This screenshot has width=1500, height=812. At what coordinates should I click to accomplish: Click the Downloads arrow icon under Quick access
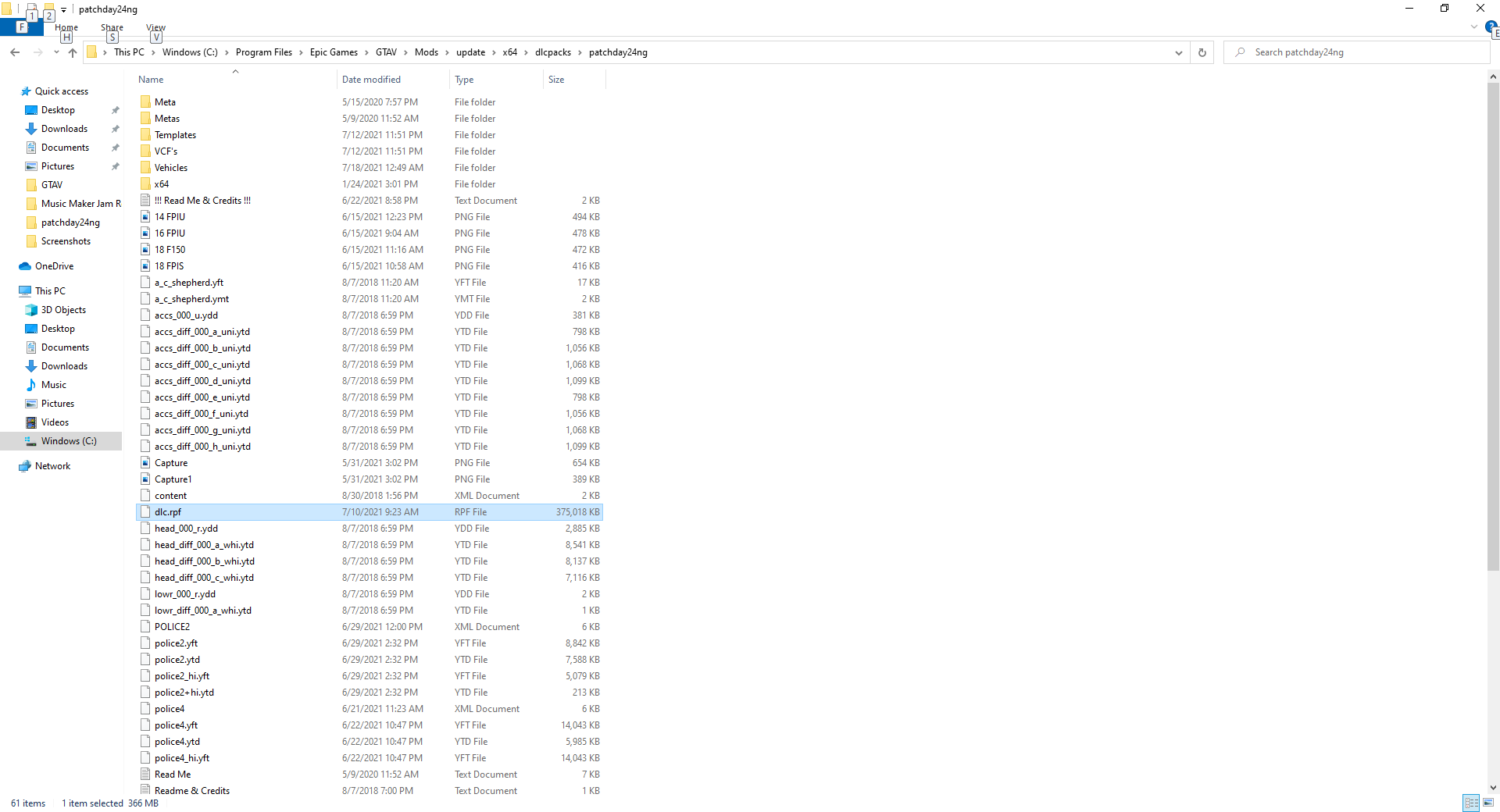[x=31, y=129]
